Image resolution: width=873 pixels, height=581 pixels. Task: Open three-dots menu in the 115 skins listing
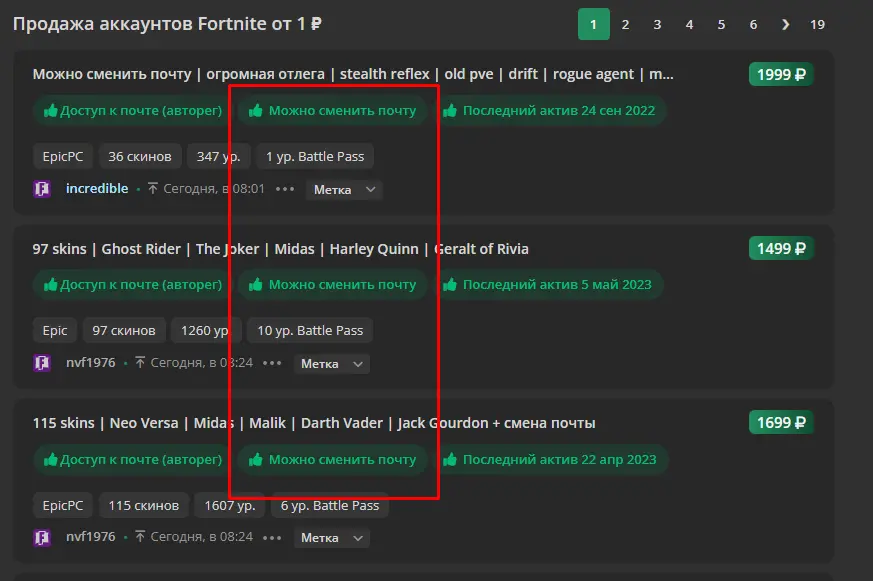point(272,538)
